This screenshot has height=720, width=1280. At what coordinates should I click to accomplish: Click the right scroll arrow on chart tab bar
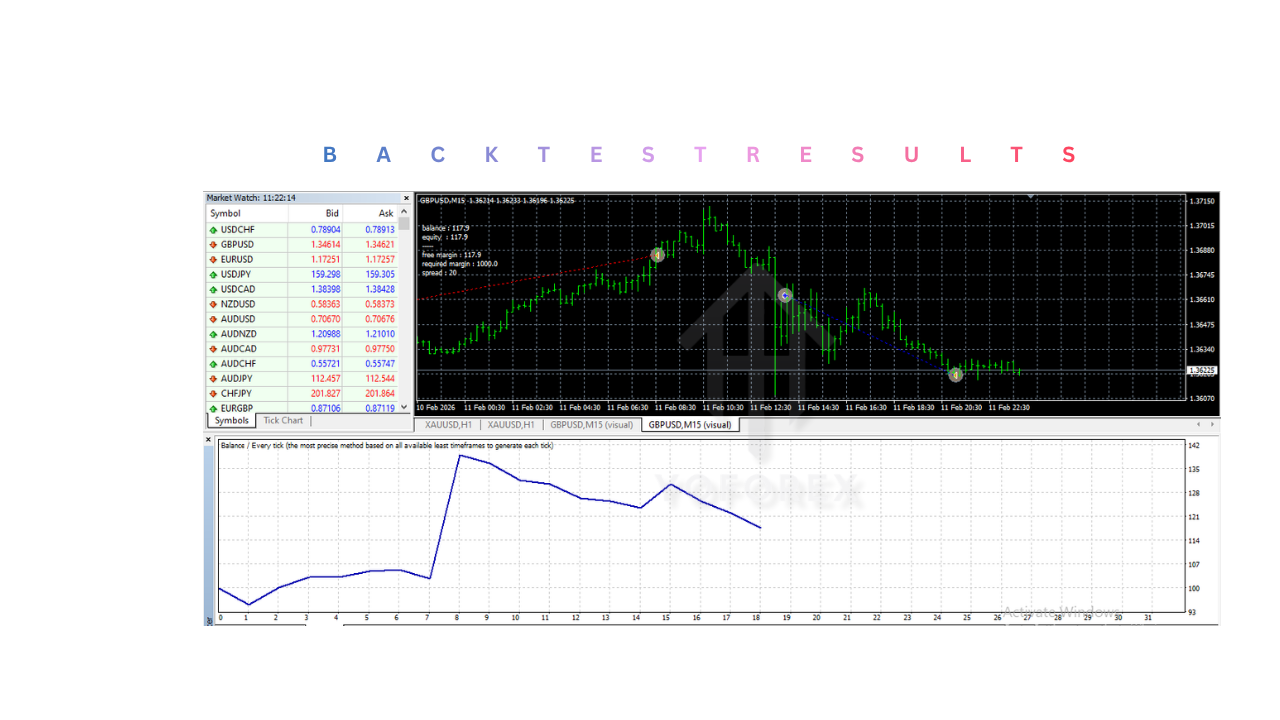pos(1211,424)
